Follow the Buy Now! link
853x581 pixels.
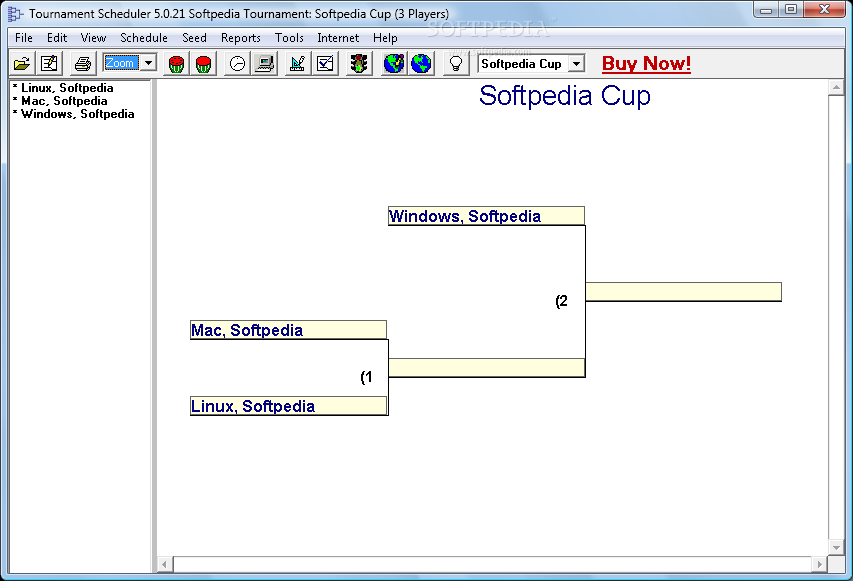646,64
